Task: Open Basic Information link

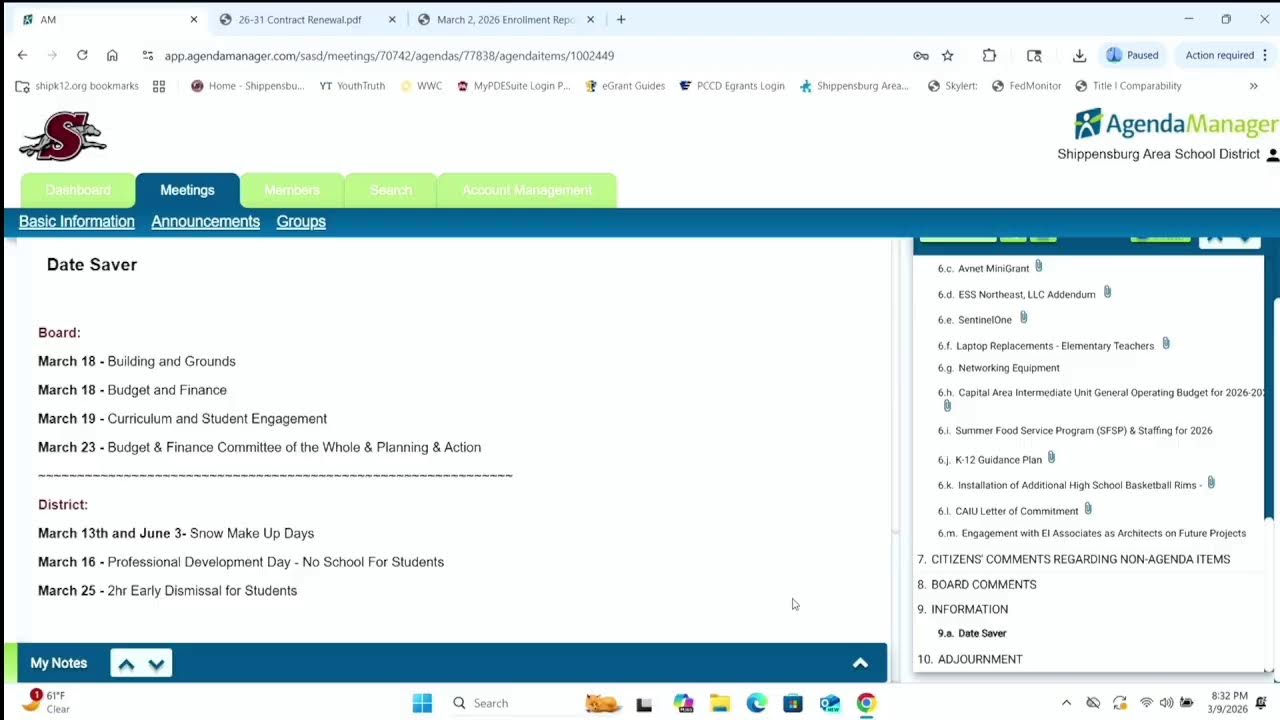Action: (x=76, y=222)
